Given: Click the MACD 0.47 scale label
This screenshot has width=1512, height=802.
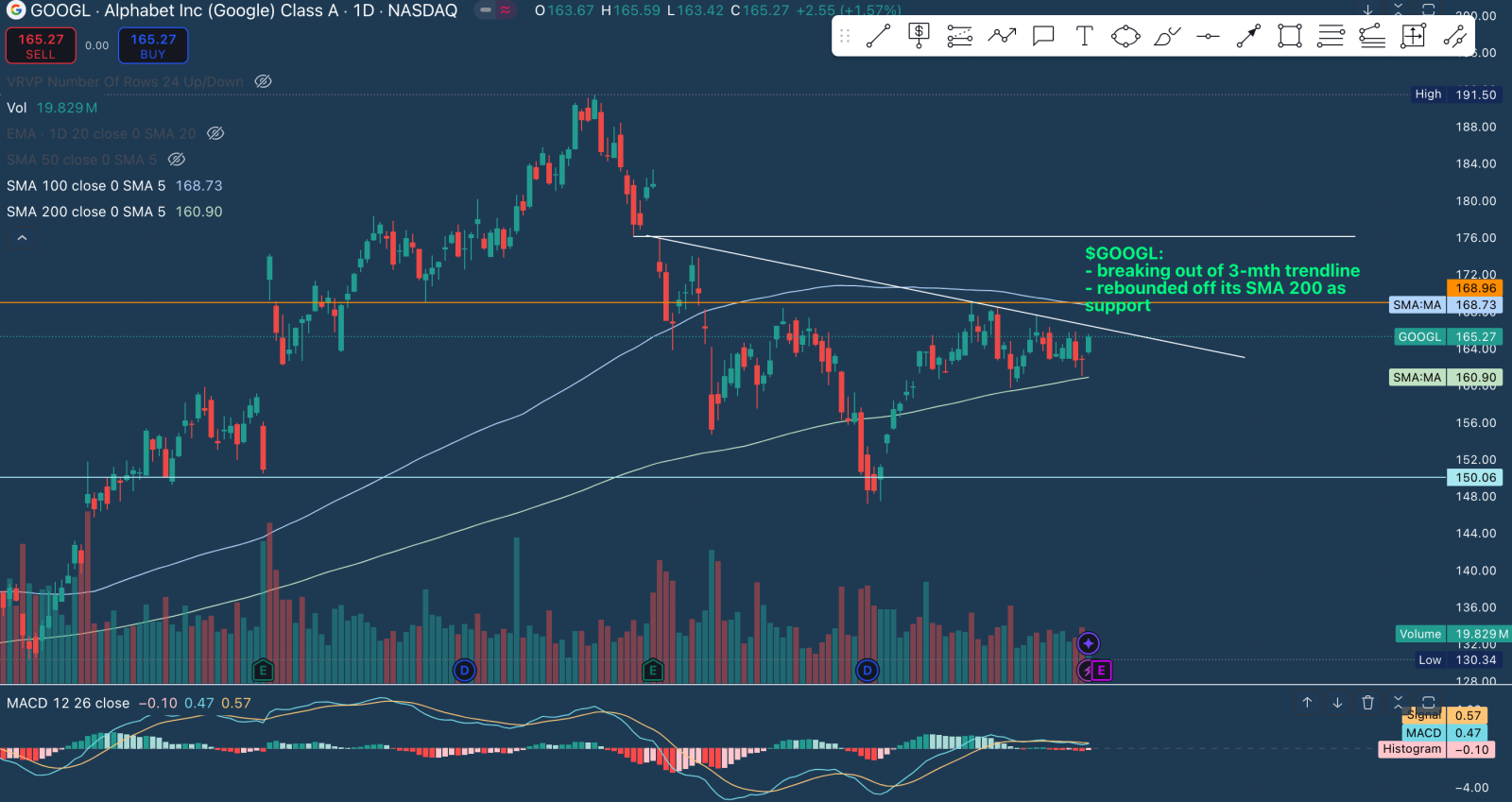Looking at the screenshot, I should [1446, 733].
